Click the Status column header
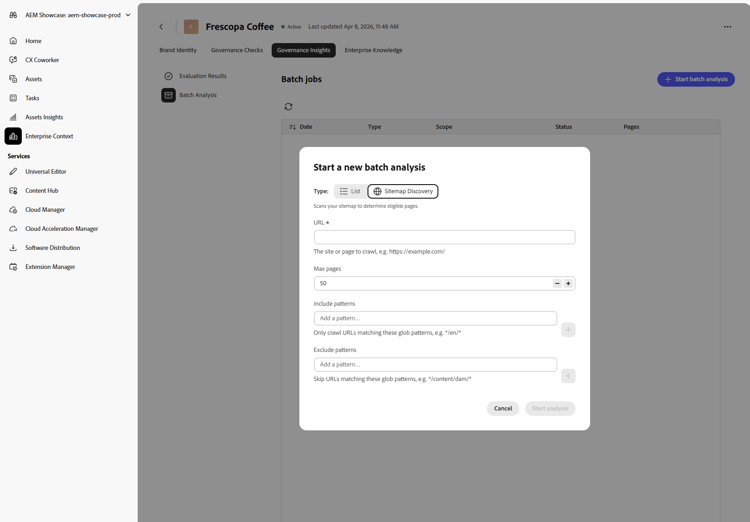Image resolution: width=750 pixels, height=522 pixels. pyautogui.click(x=563, y=127)
